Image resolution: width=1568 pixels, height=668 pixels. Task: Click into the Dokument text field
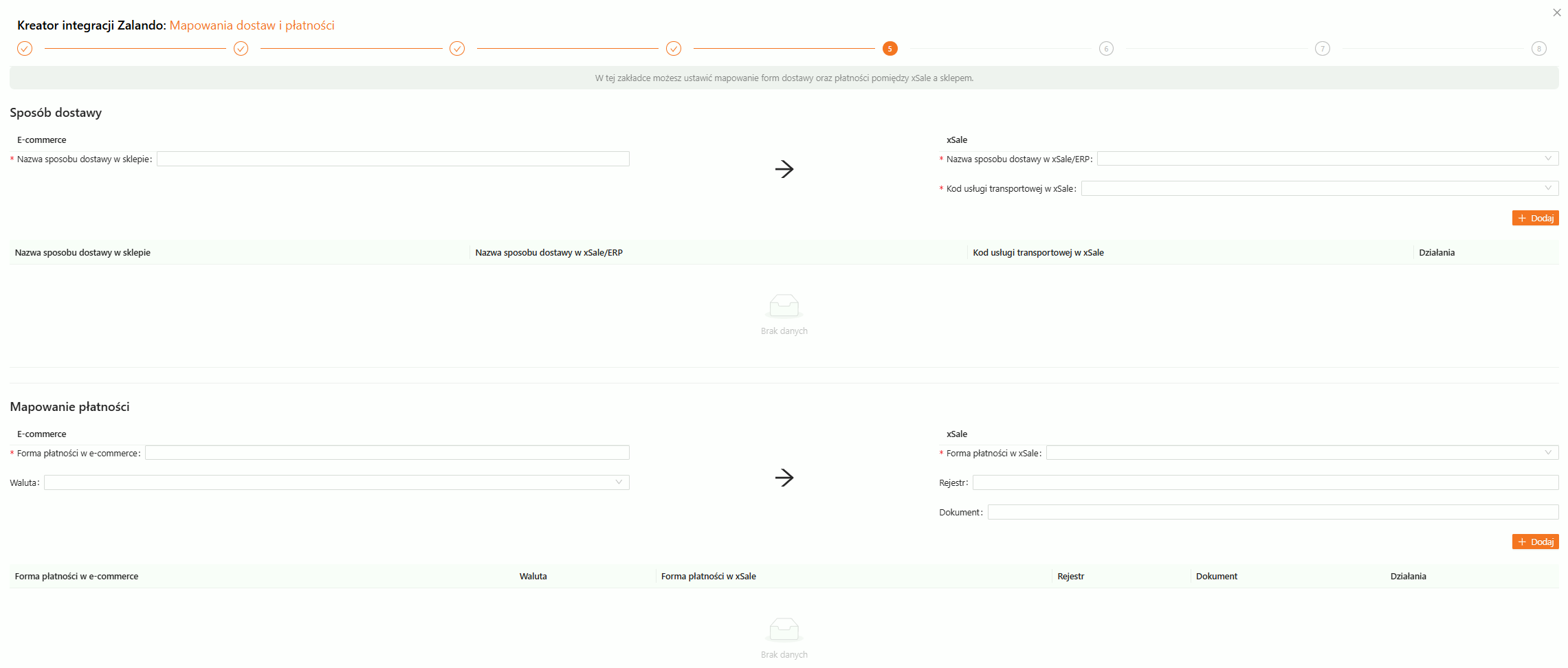click(1272, 512)
